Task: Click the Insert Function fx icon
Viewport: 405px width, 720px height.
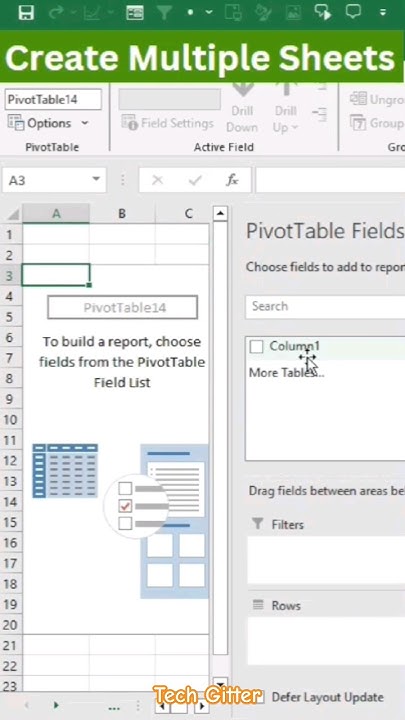Action: [232, 180]
